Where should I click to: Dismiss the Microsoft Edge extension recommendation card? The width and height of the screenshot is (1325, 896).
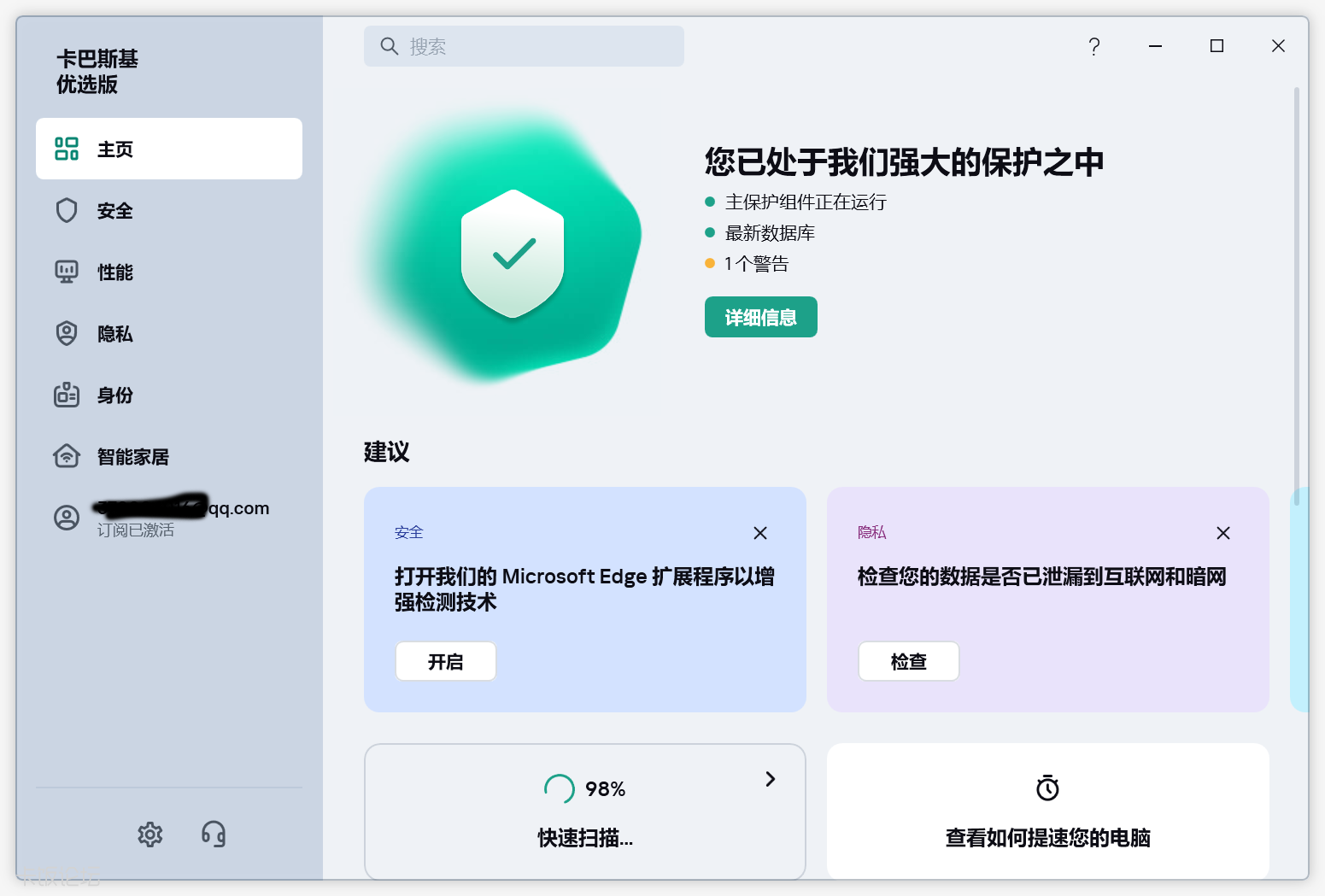point(760,533)
